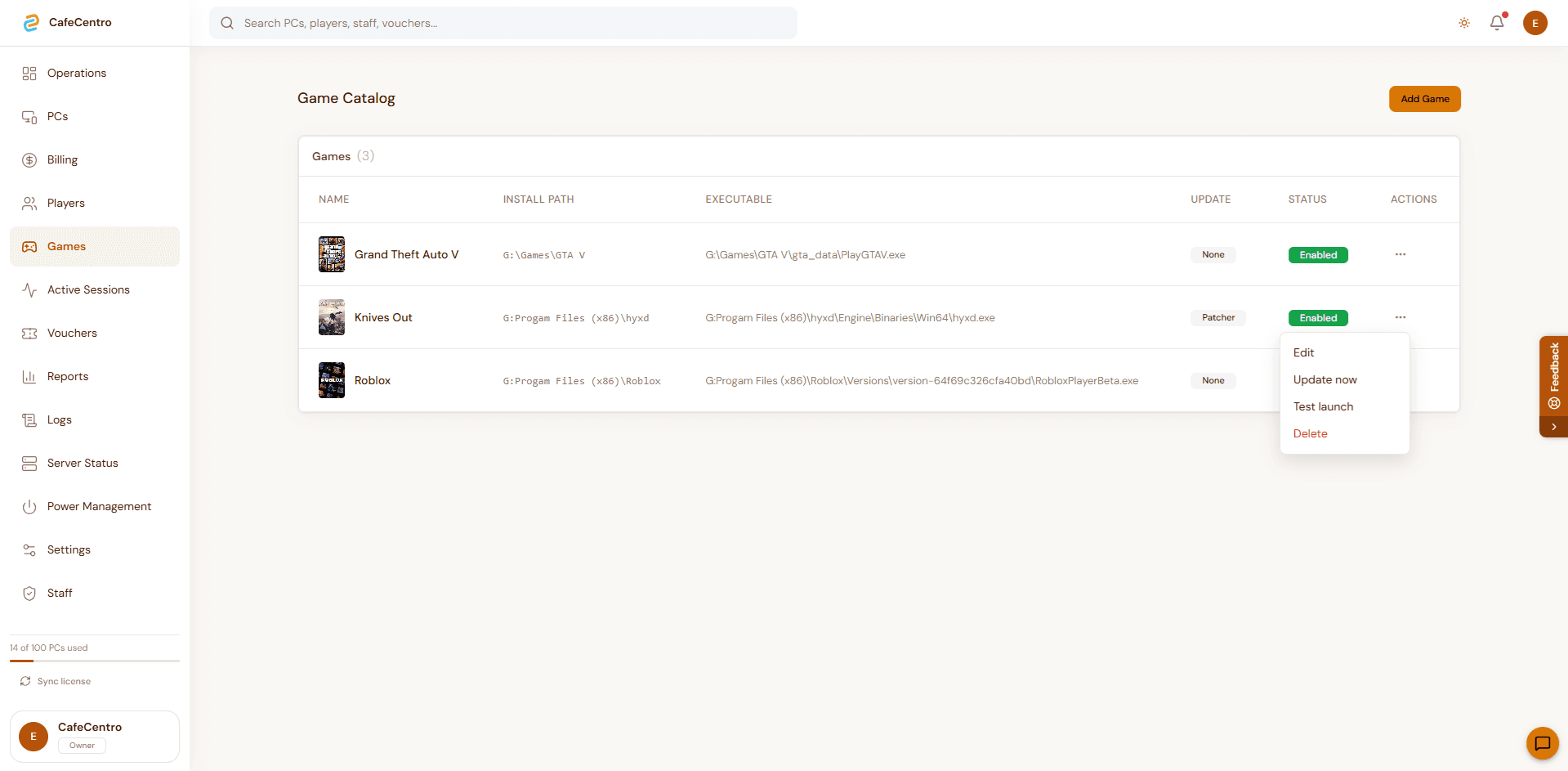
Task: Click the Games (3) table title
Action: coord(343,156)
